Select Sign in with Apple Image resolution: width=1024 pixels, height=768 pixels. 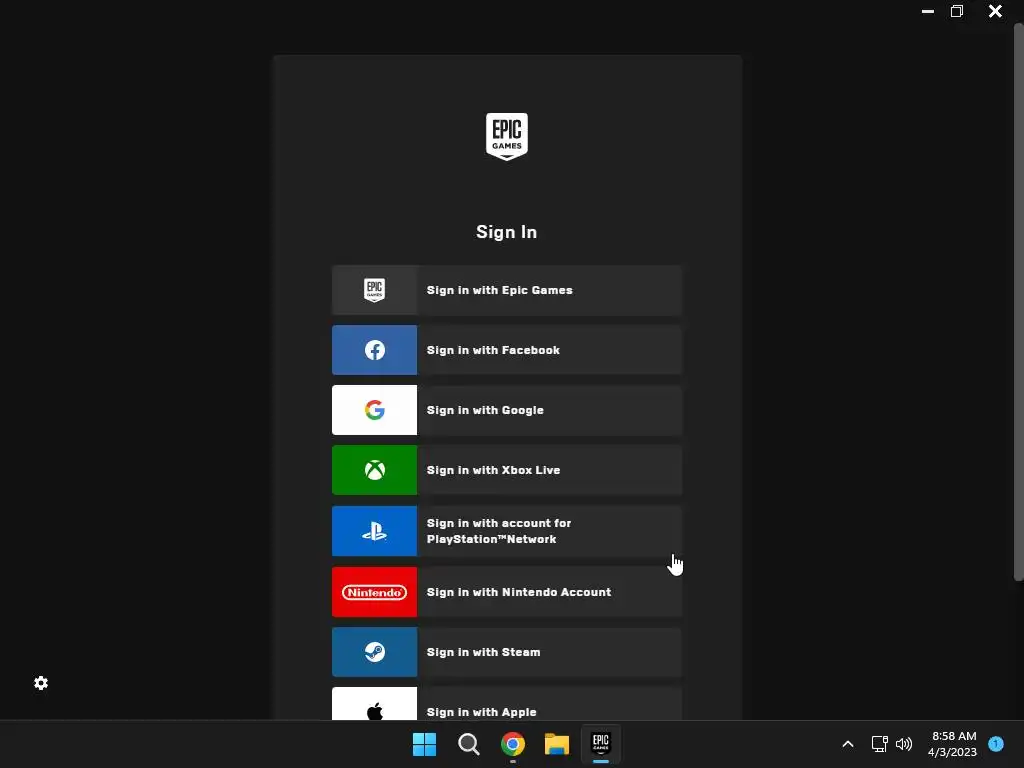(x=507, y=704)
